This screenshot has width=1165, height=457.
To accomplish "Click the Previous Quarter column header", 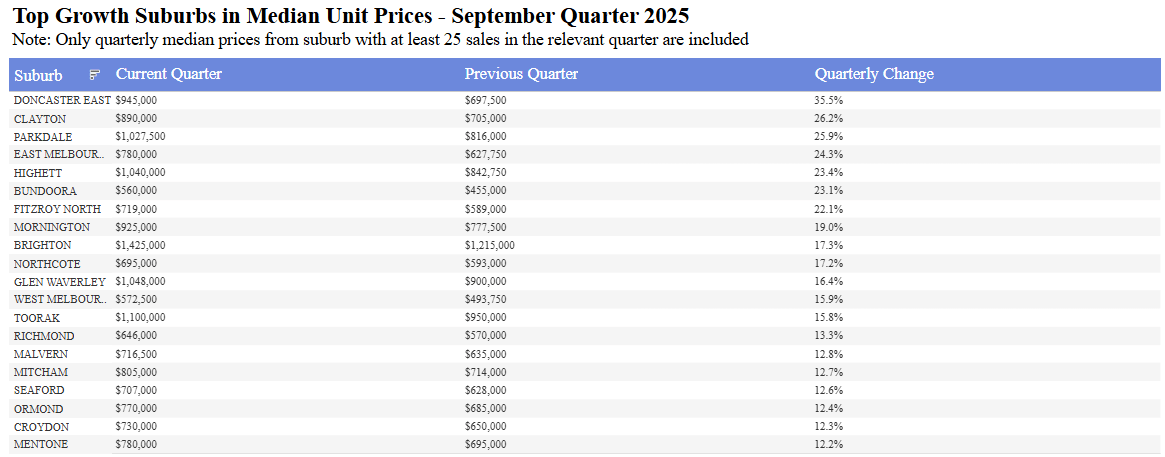I will [x=521, y=74].
